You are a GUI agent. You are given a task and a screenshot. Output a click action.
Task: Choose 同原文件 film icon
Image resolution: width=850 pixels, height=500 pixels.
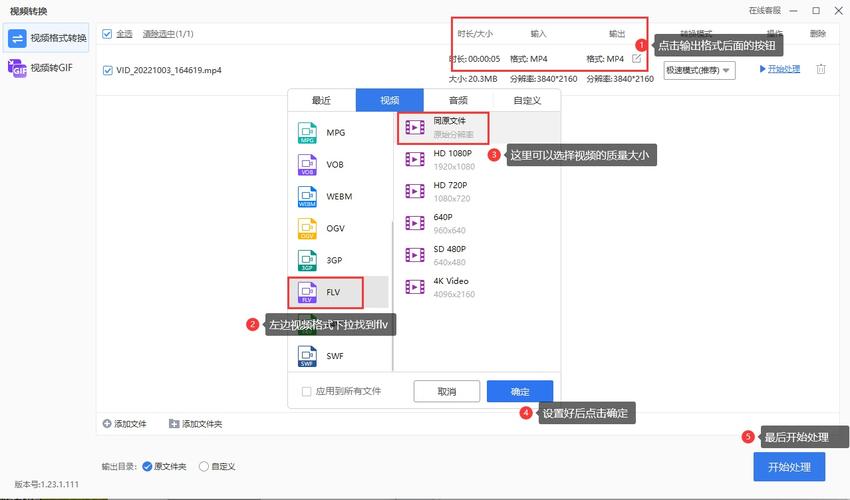pyautogui.click(x=415, y=128)
